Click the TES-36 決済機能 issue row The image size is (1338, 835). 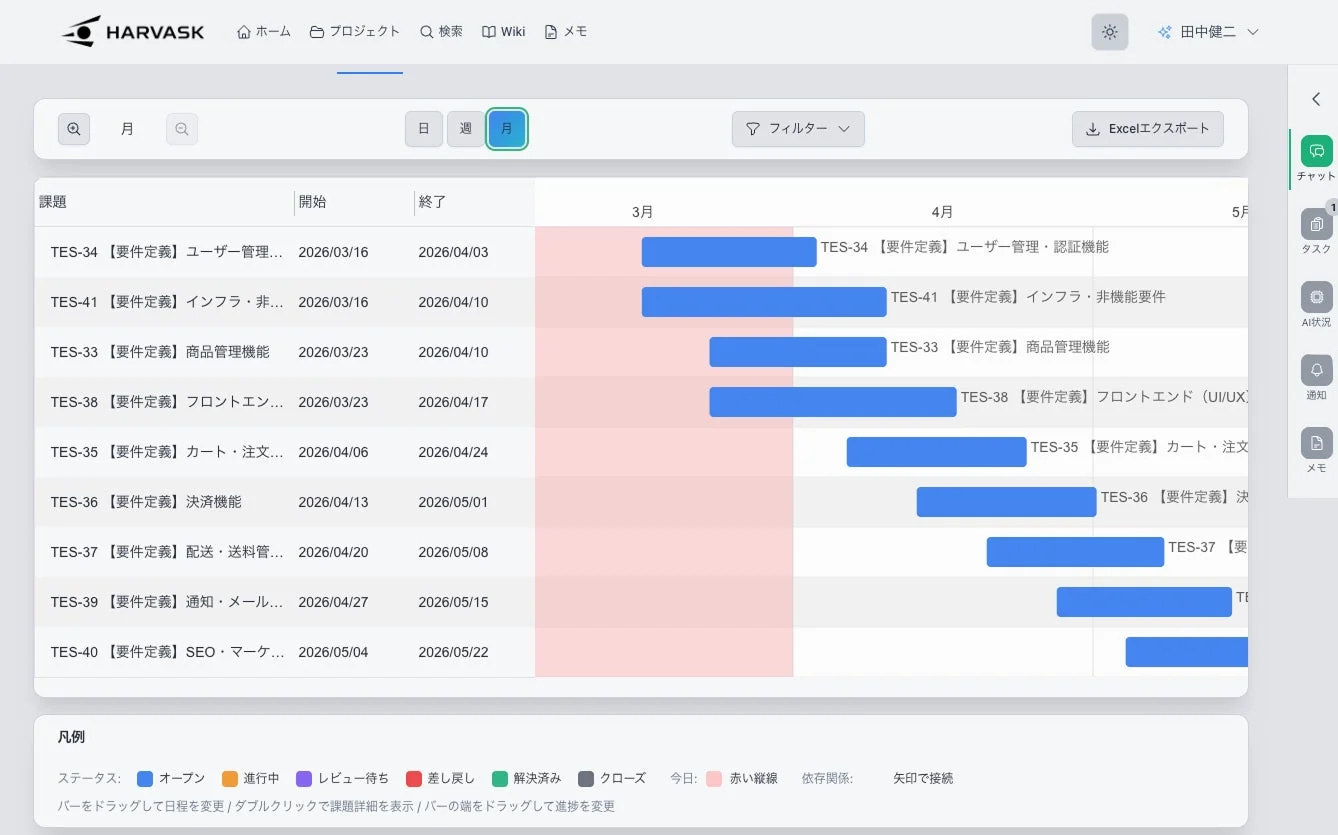pos(285,502)
